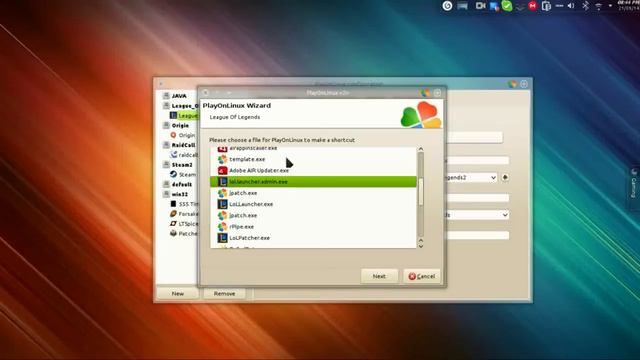Choose LoLPatcher.exe in the list
This screenshot has height=360, width=640.
(313, 238)
